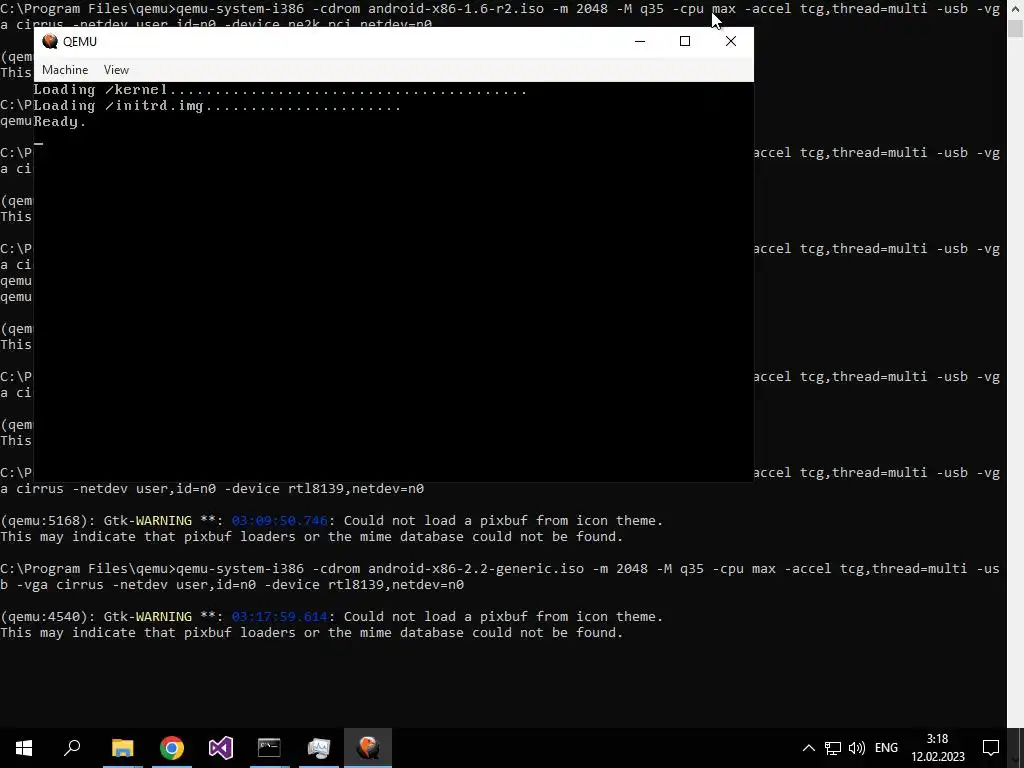
Task: Switch to QEMU taskbar icon
Action: coord(368,748)
